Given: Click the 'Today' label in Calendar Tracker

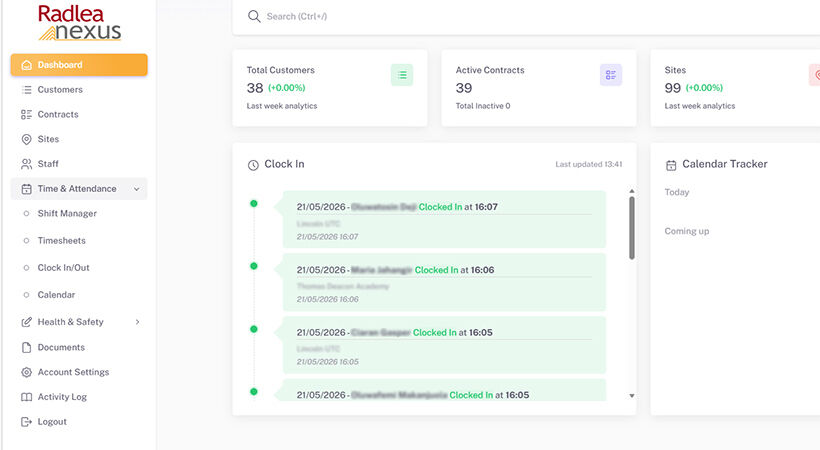Looking at the screenshot, I should click(x=677, y=193).
